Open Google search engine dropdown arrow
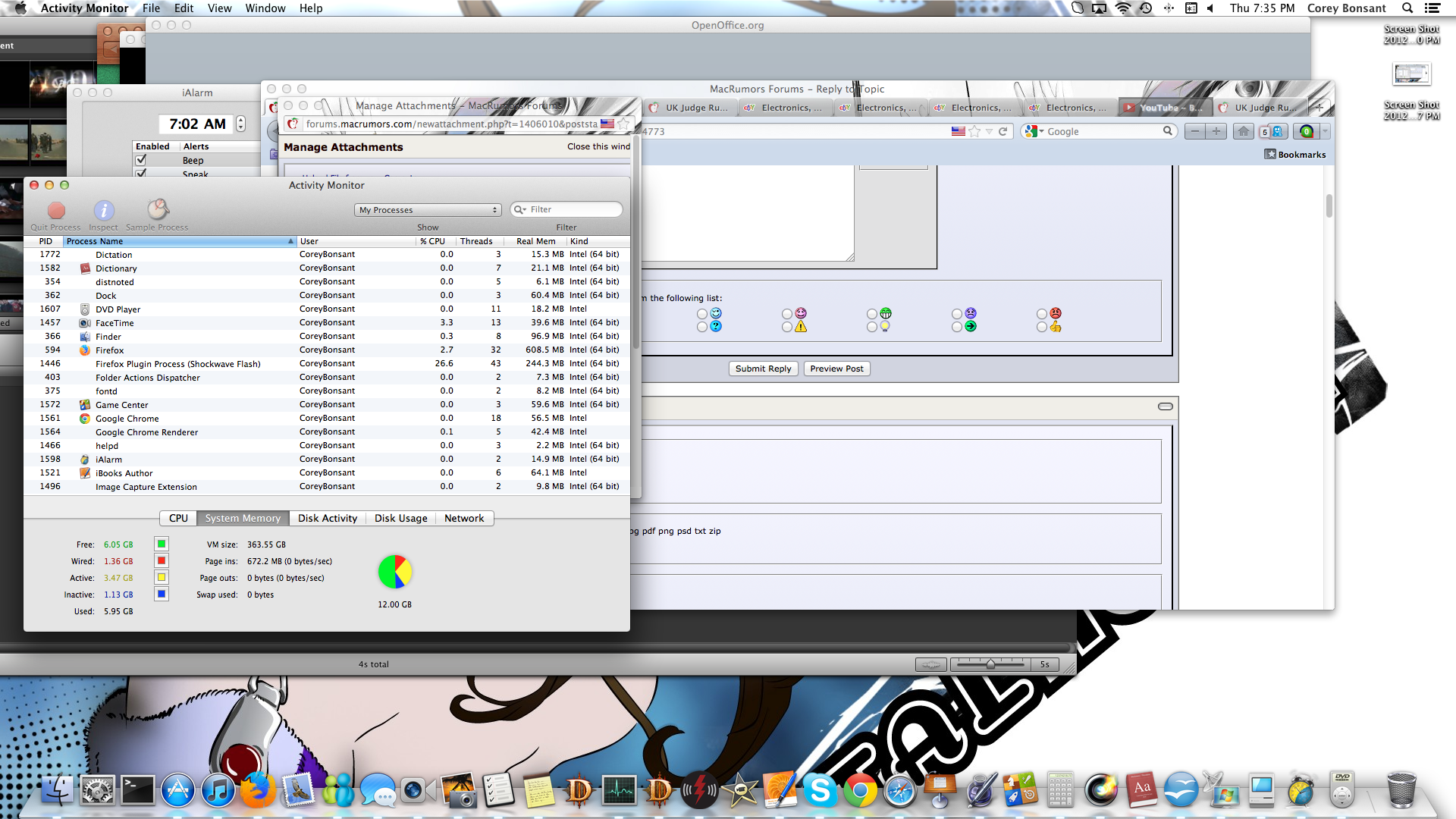Screen dimensions: 1456x819 point(1042,132)
